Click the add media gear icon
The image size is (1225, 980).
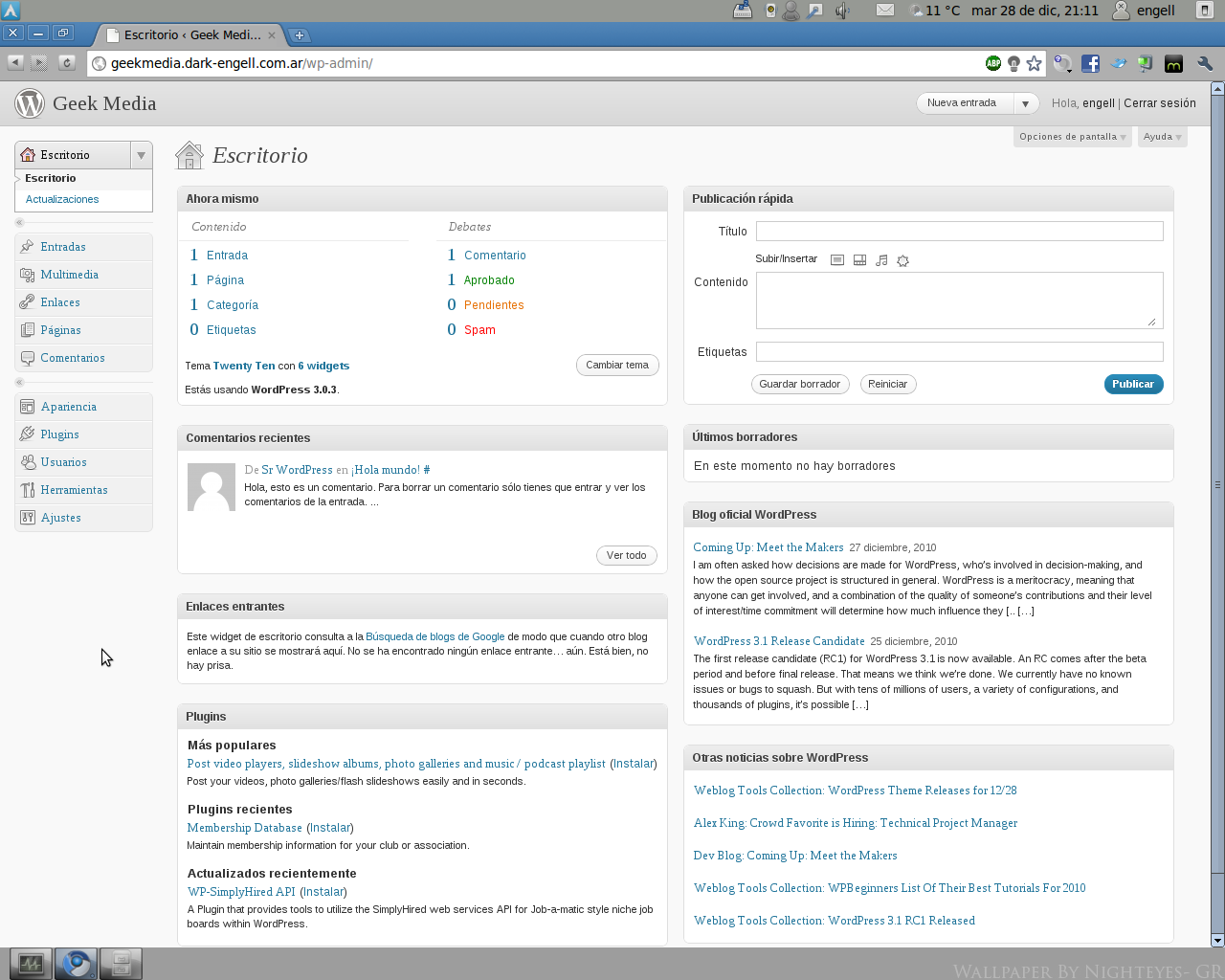(x=902, y=260)
